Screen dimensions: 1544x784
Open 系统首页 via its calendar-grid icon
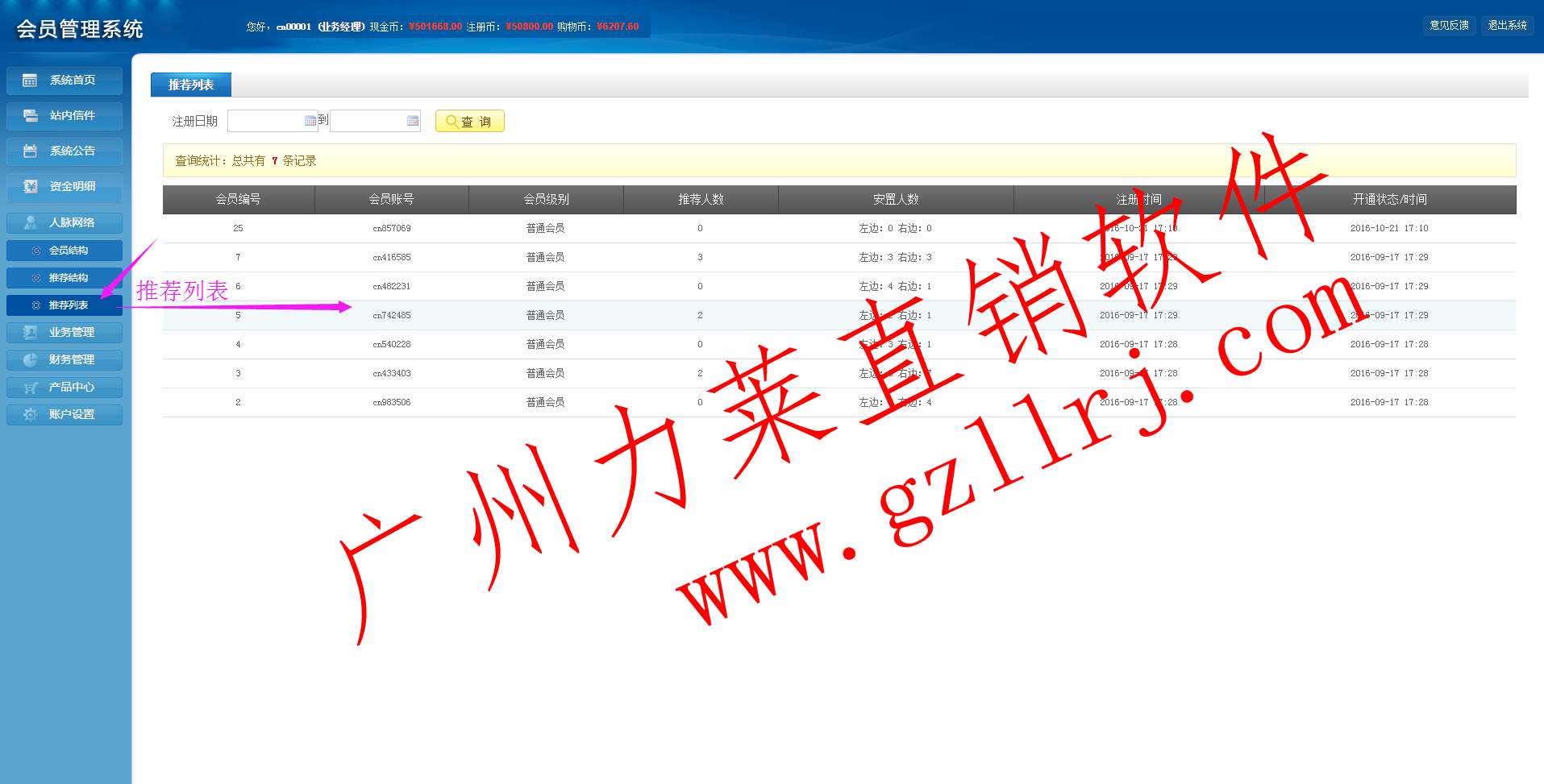pos(30,81)
